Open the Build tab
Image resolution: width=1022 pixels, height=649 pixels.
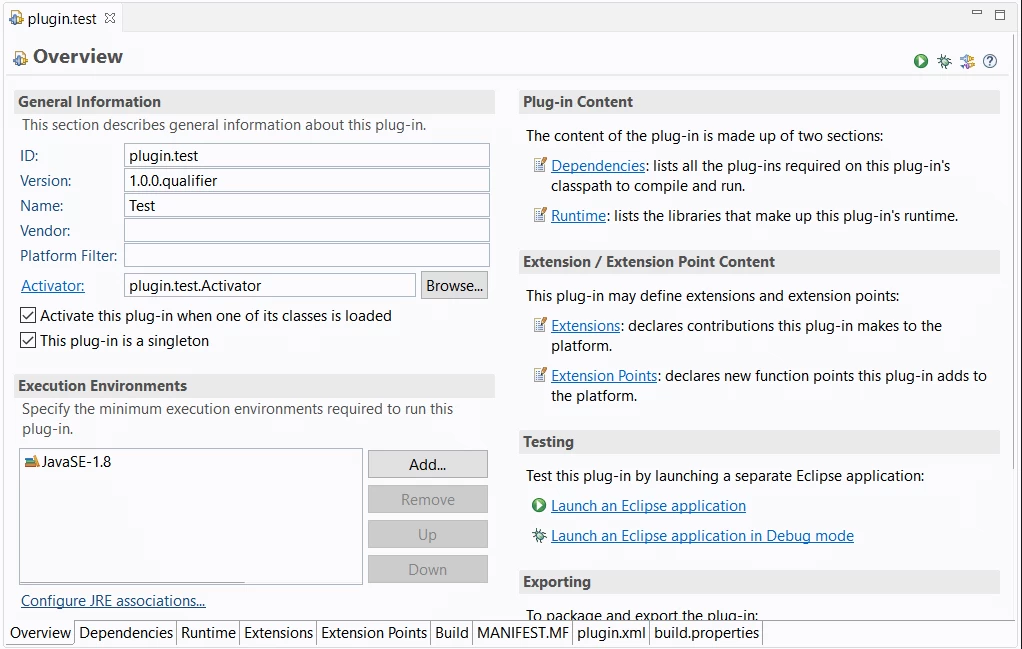pyautogui.click(x=452, y=633)
